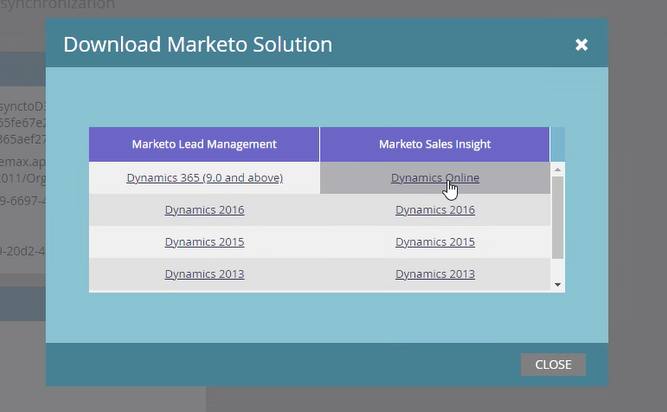Choose Dynamics 2013 under Marketo Lead Management

(x=205, y=274)
